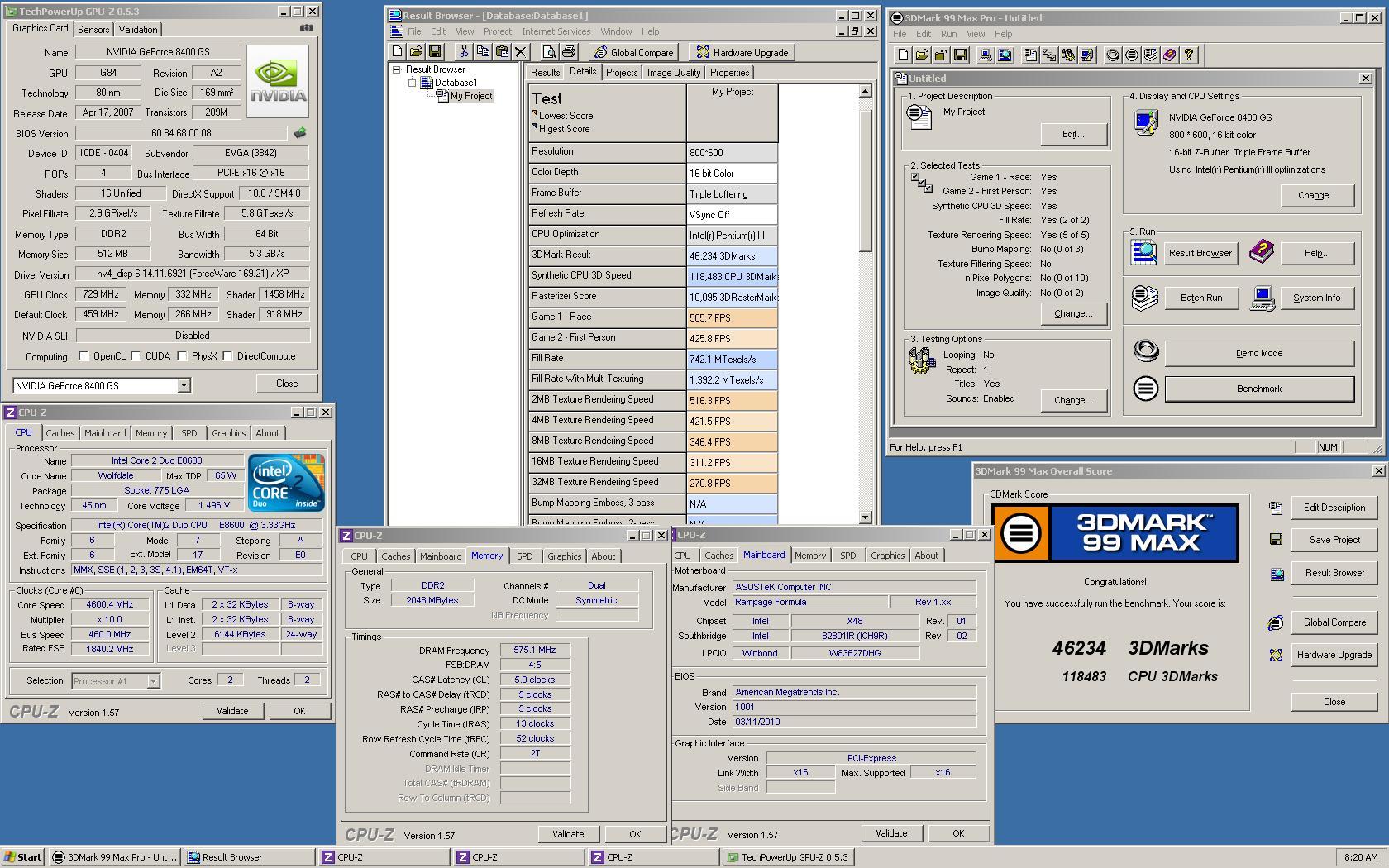Click Hardware Upgrade toolbar button in Result Browser
Screen dimensions: 1389x868
point(742,52)
